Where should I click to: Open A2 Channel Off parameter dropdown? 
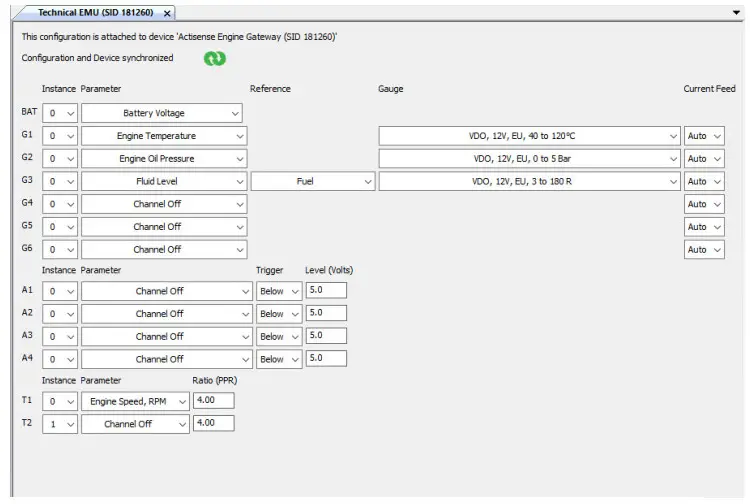coord(167,314)
